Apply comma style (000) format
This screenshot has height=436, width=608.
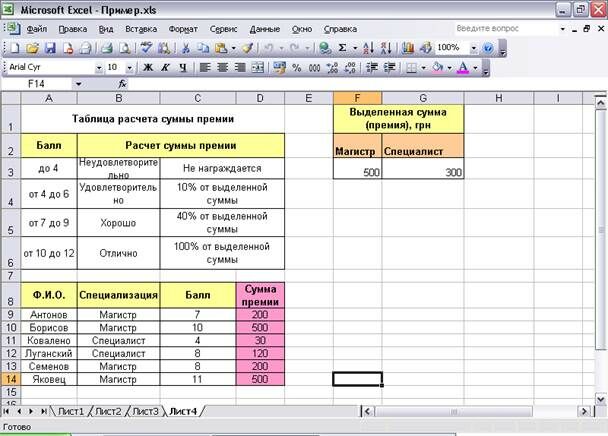click(314, 67)
